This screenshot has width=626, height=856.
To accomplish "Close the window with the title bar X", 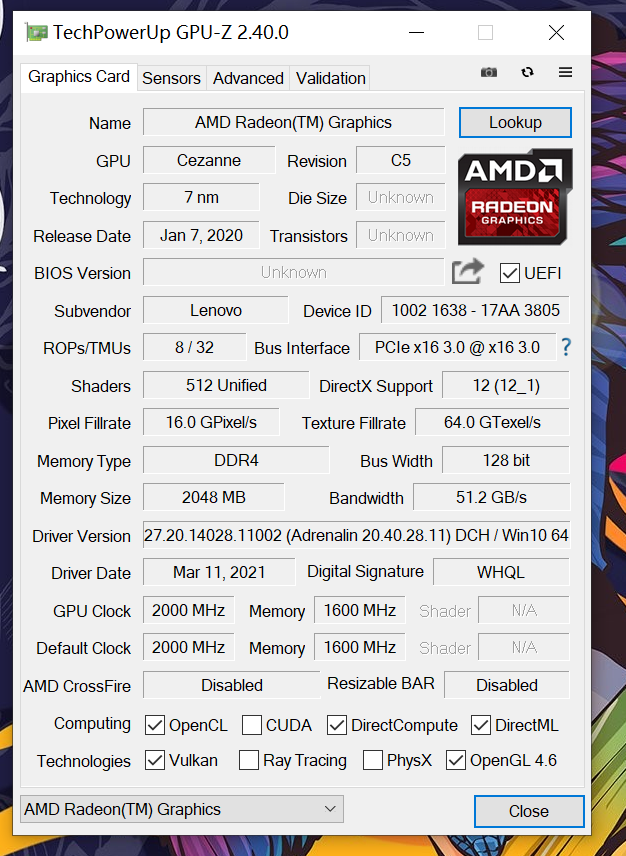I will (x=556, y=33).
